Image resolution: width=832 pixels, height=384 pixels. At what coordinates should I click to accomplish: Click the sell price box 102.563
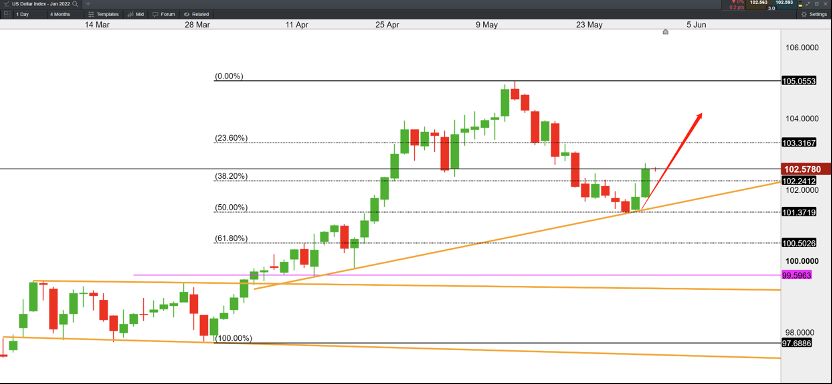[x=758, y=4]
